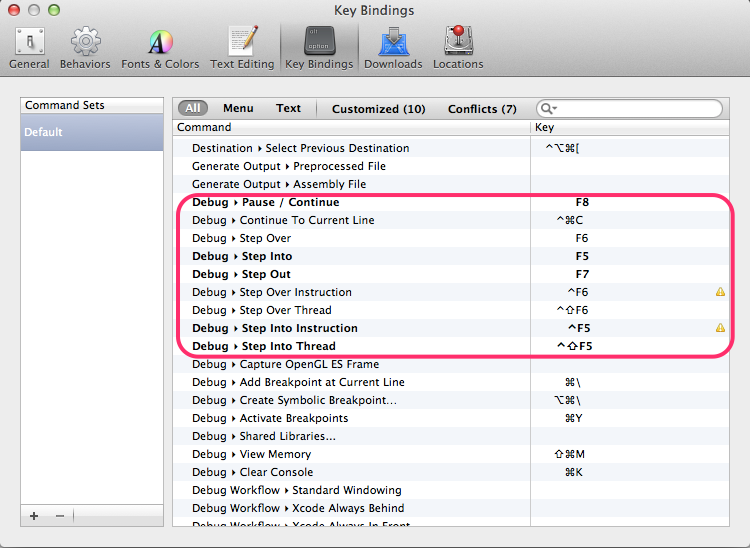Edit the ^⇧F6 key for Step Over Thread
750x548 pixels.
572,310
